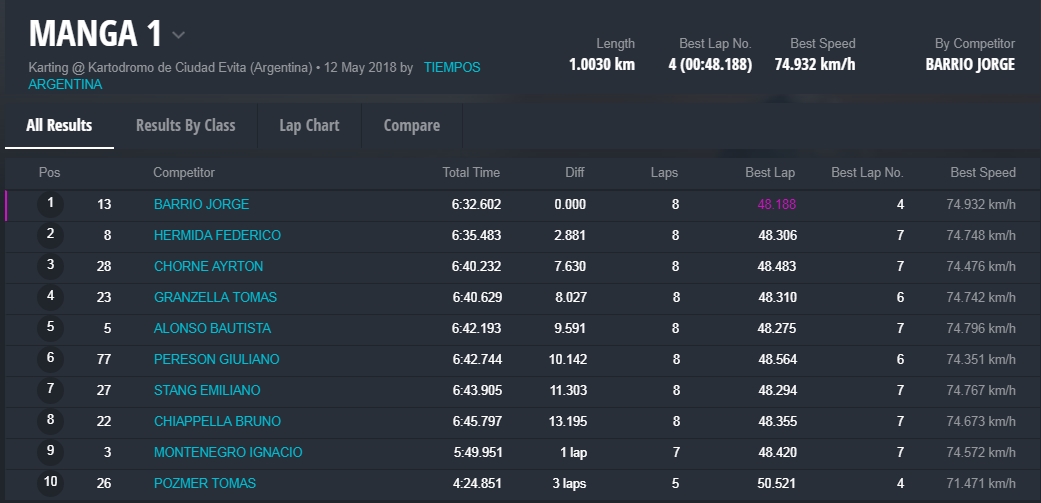Open the Results By Class tab

(185, 126)
